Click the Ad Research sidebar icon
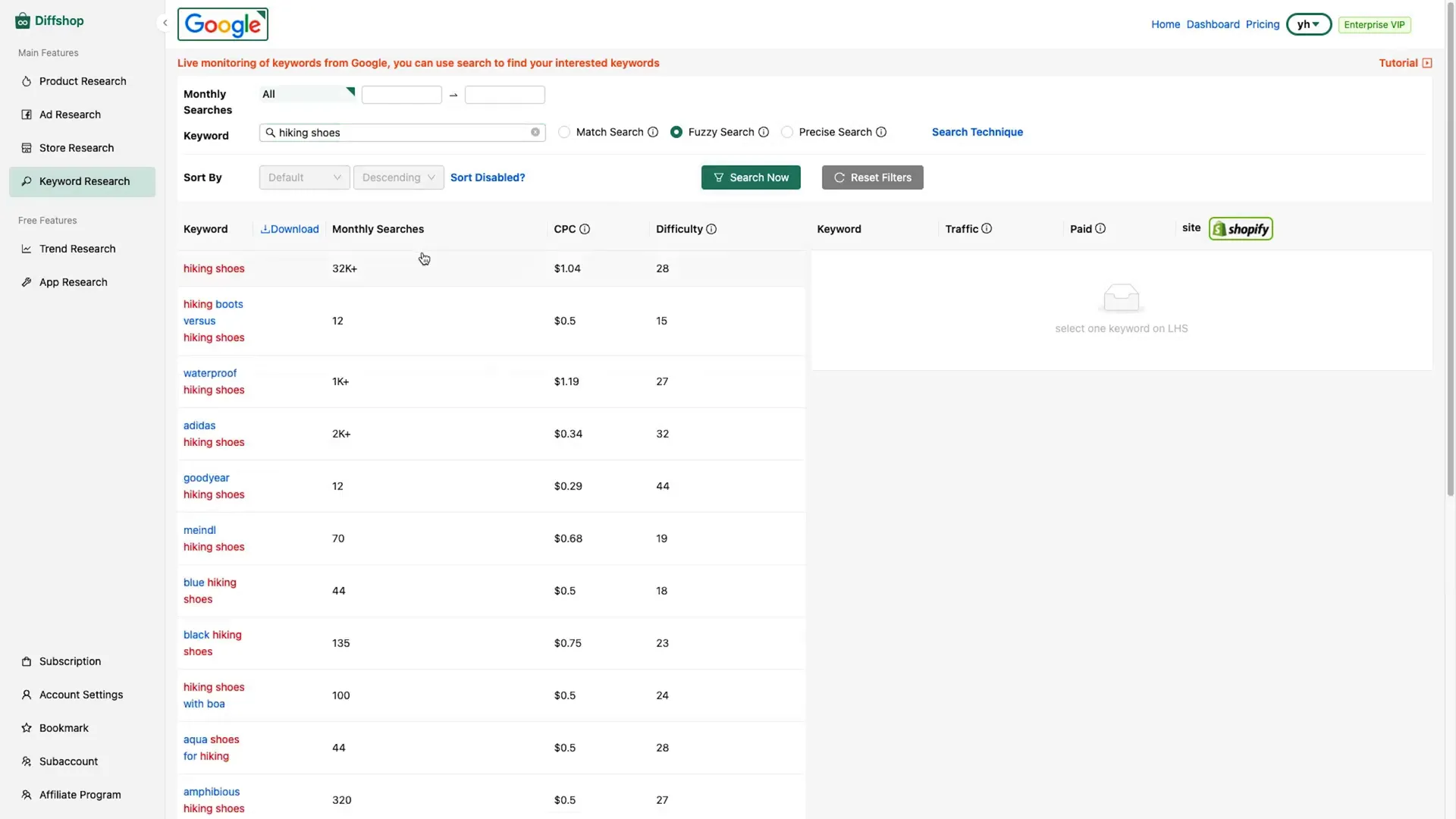Image resolution: width=1456 pixels, height=819 pixels. point(26,114)
